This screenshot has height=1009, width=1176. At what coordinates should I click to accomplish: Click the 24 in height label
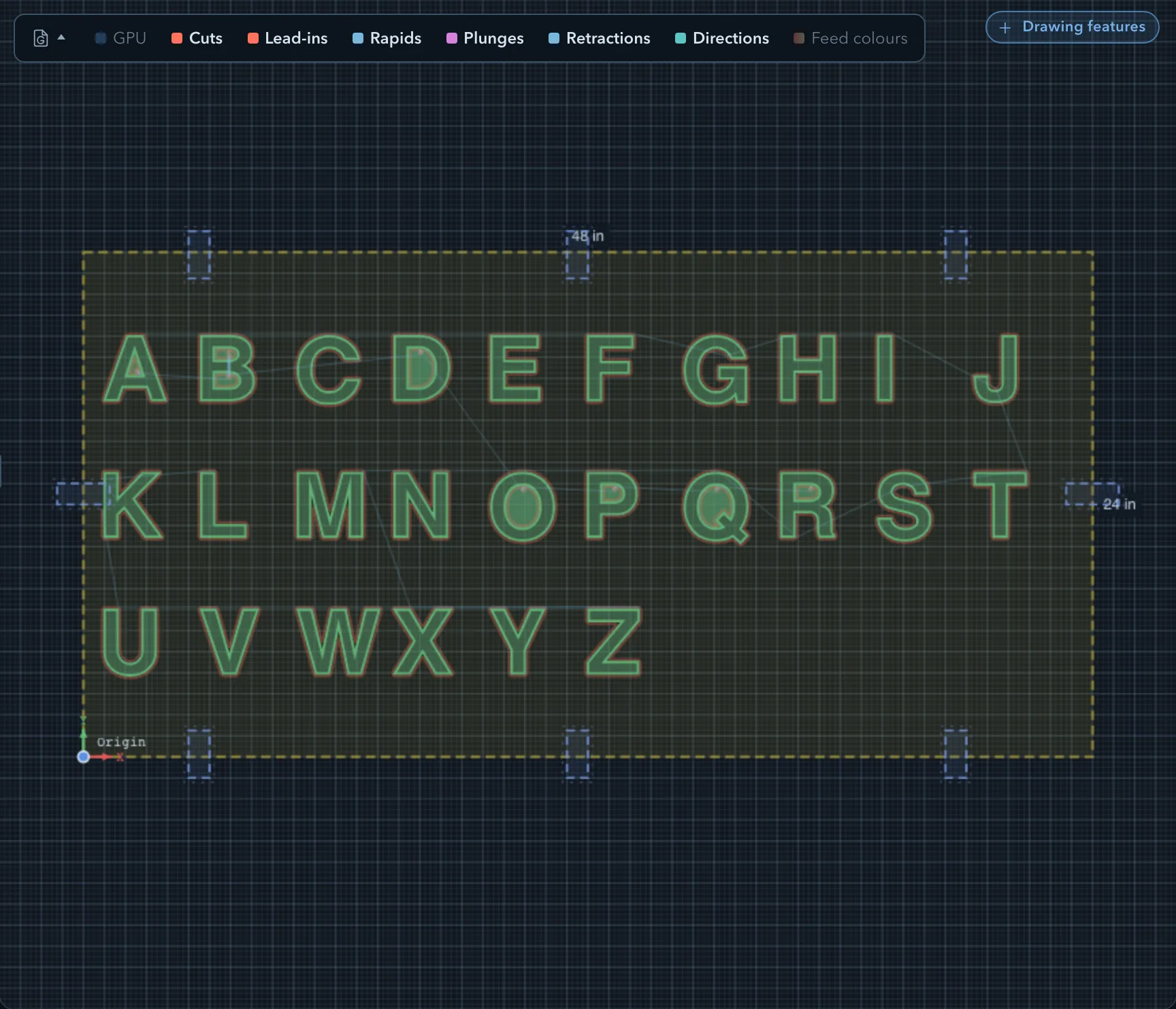click(x=1120, y=504)
